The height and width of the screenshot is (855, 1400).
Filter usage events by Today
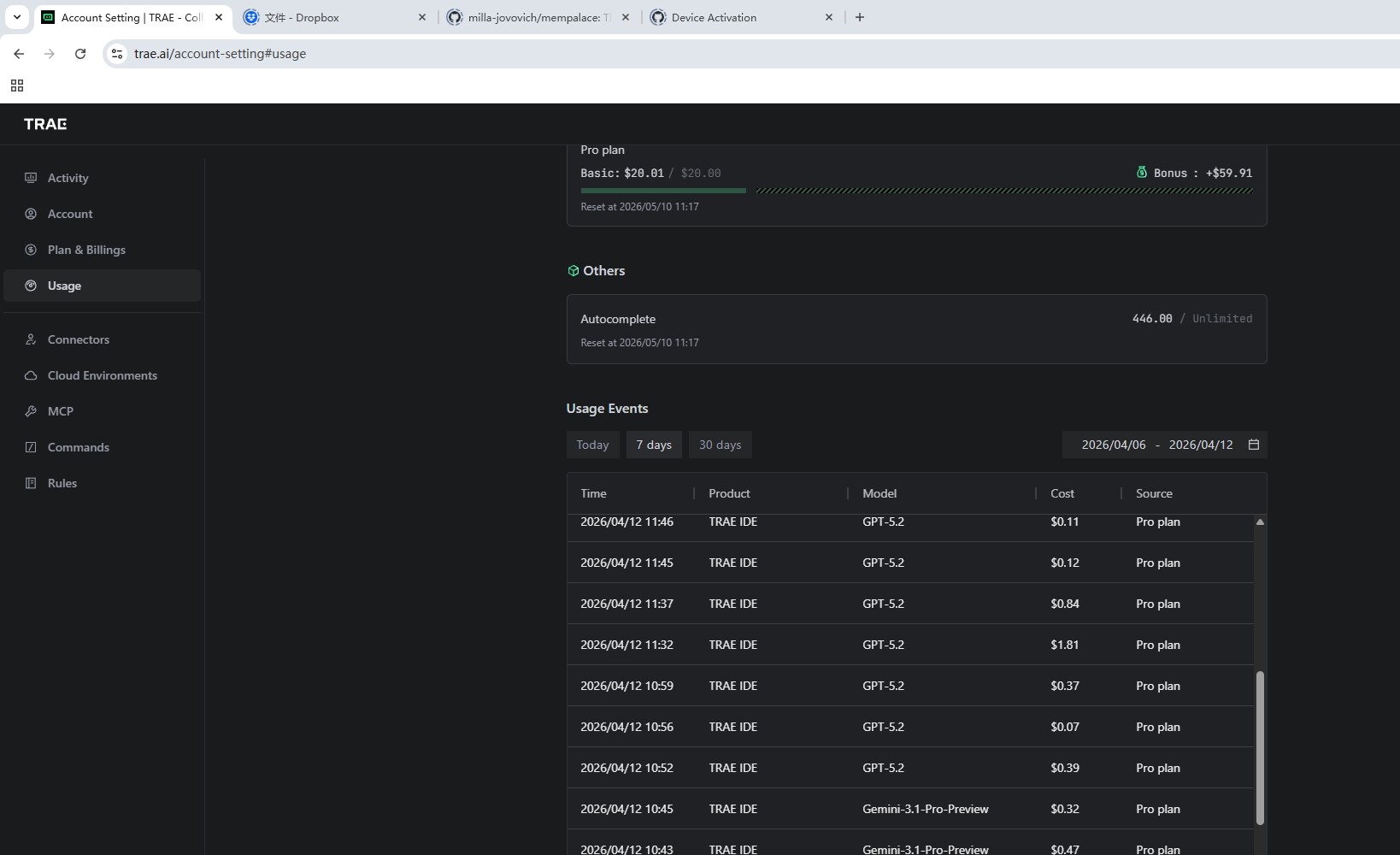pyautogui.click(x=592, y=445)
